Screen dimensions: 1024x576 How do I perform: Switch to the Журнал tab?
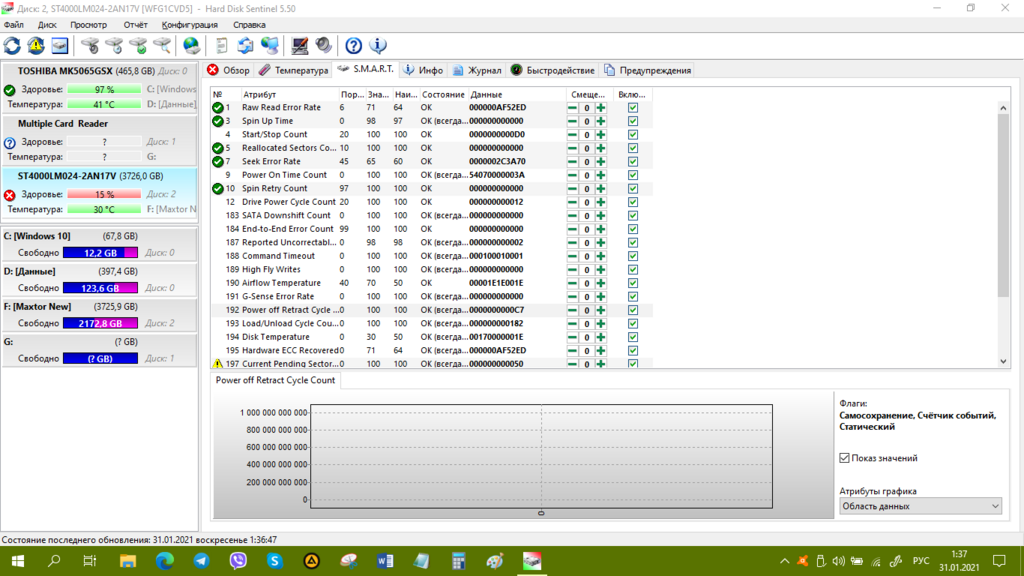click(477, 71)
